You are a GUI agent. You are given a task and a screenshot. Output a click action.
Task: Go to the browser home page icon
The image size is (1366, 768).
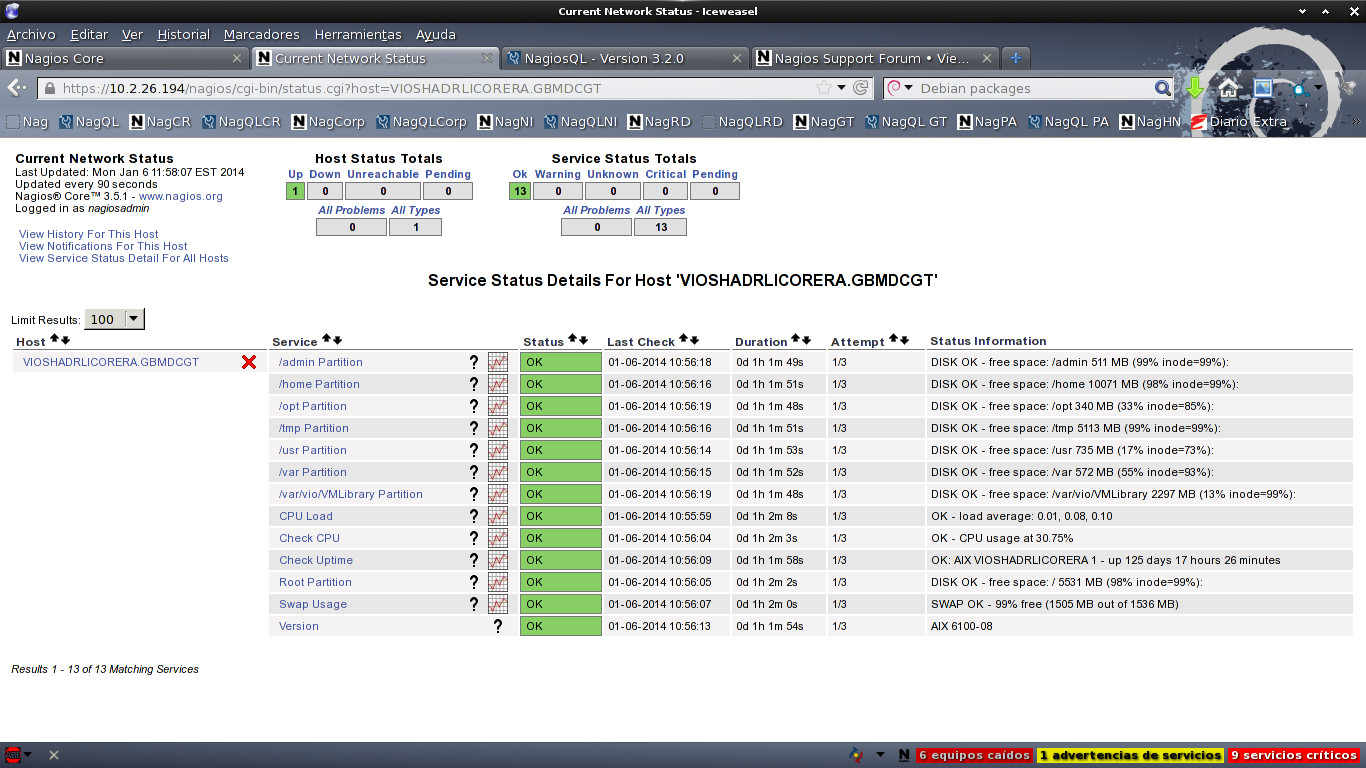click(x=1228, y=88)
